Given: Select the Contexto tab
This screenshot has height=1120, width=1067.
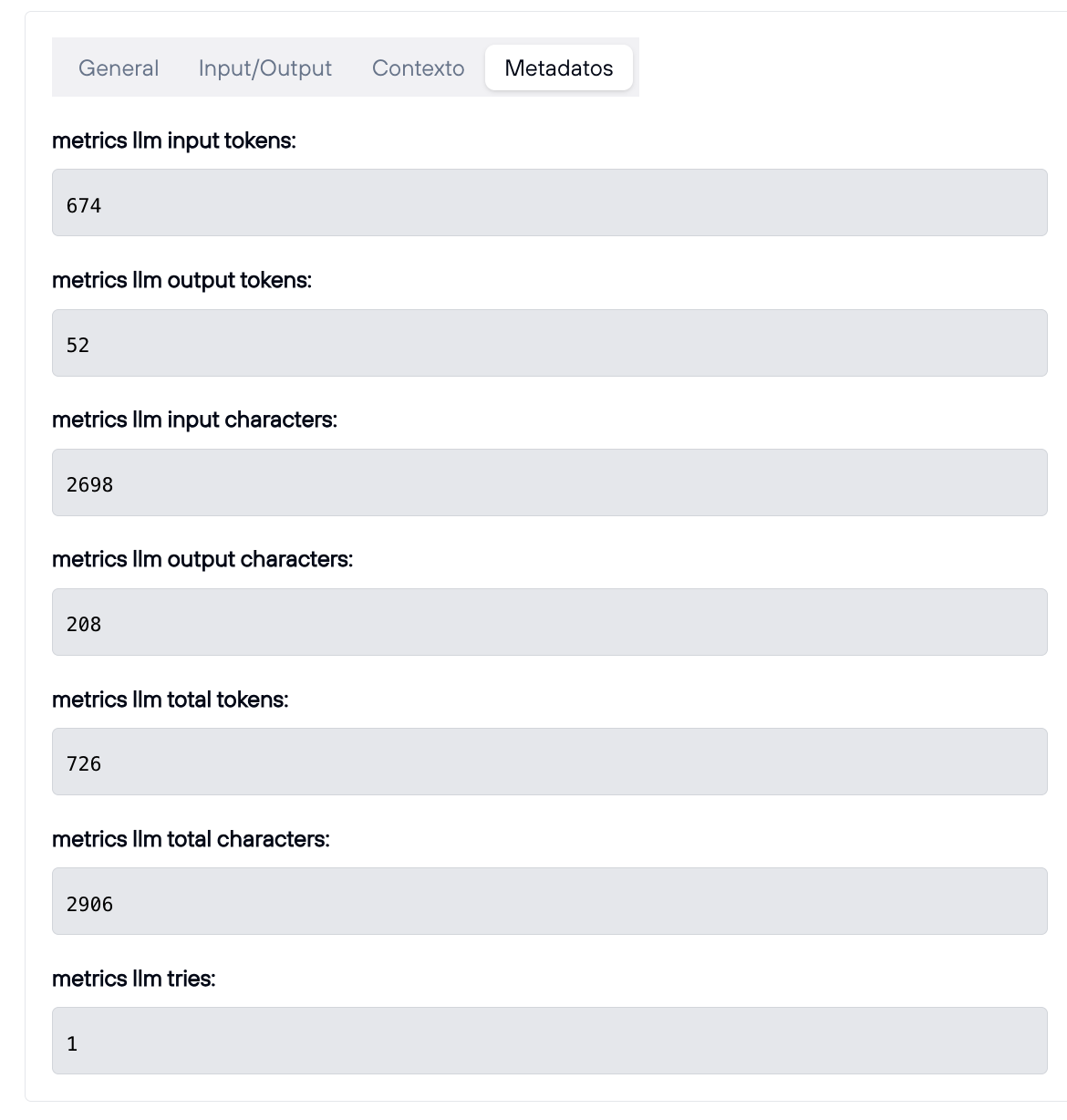Looking at the screenshot, I should pyautogui.click(x=418, y=68).
